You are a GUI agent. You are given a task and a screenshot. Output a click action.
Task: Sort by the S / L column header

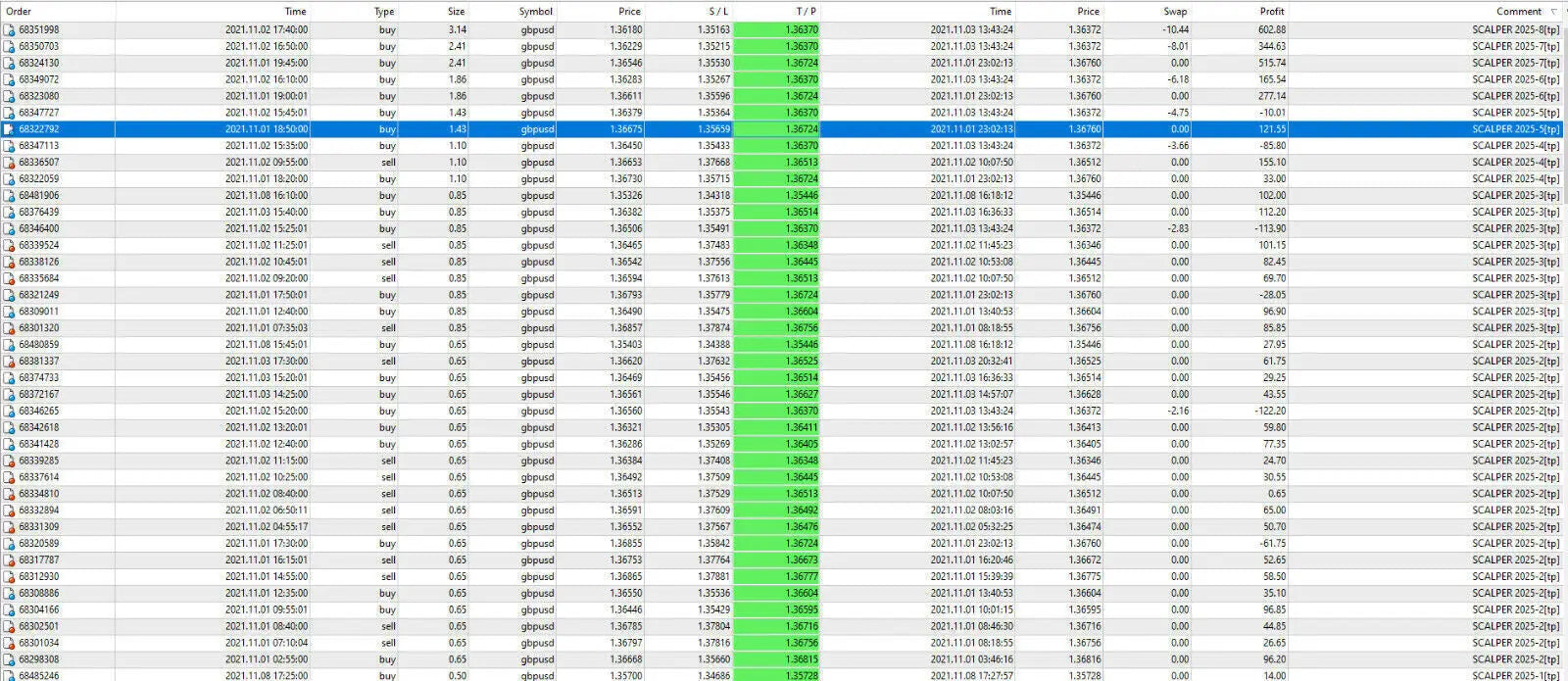(x=718, y=12)
